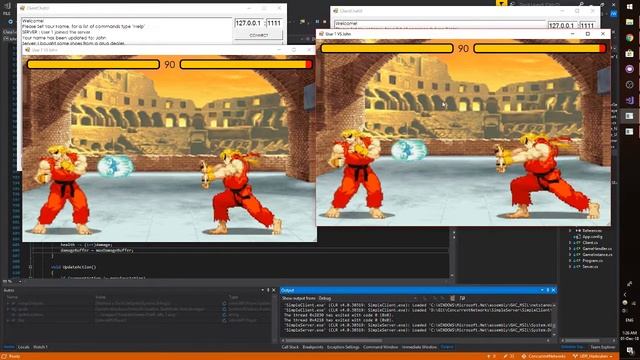This screenshot has height=360, width=640.
Task: Toggle word wrap icon in Output toolbar
Action: pyautogui.click(x=462, y=298)
